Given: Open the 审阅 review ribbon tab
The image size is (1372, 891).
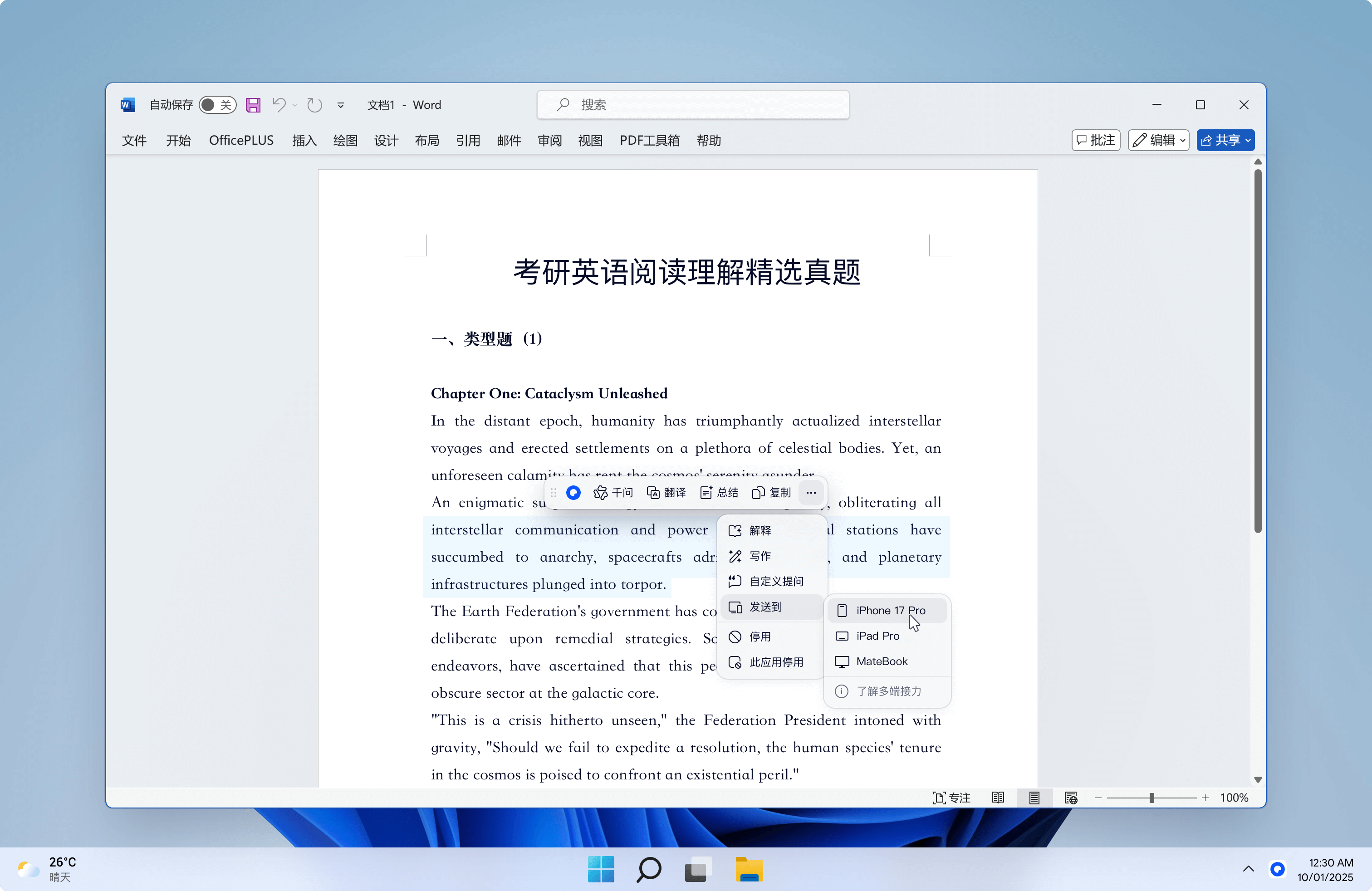Looking at the screenshot, I should coord(549,141).
